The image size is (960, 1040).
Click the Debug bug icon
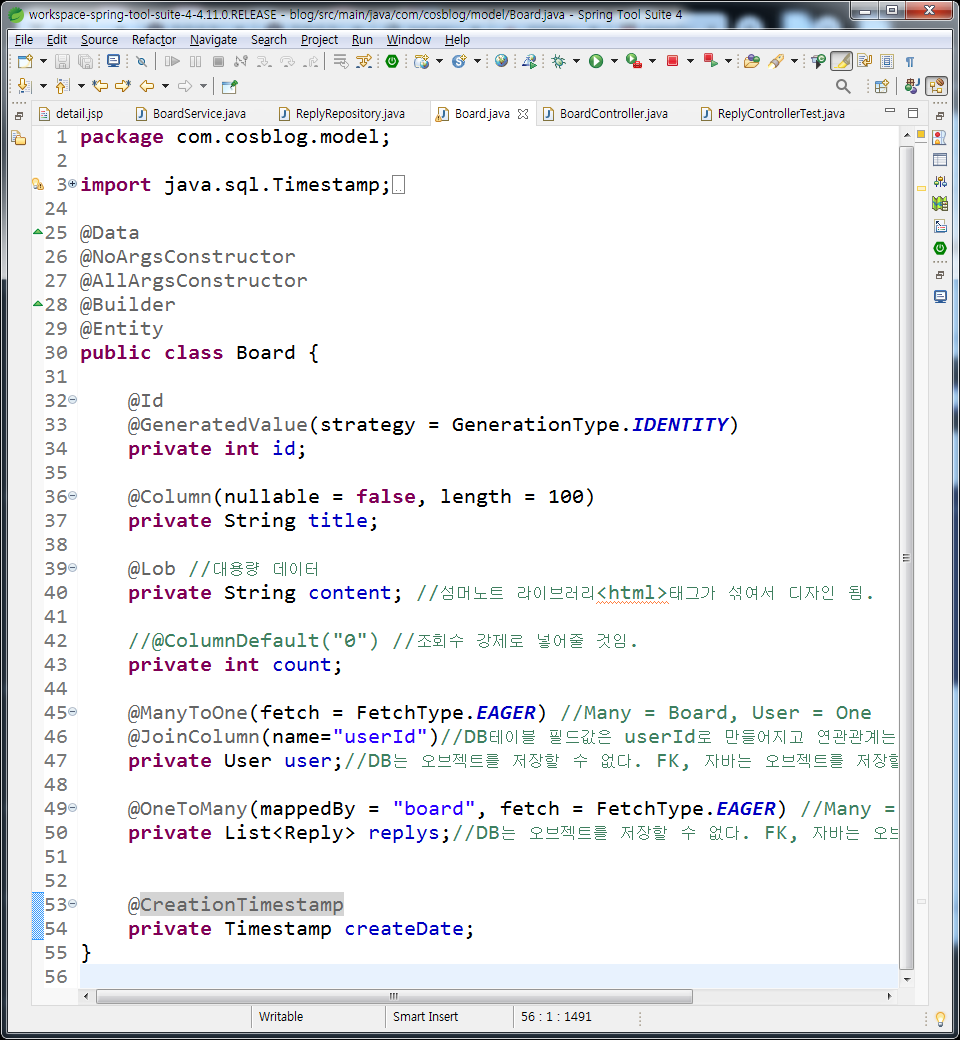(559, 62)
